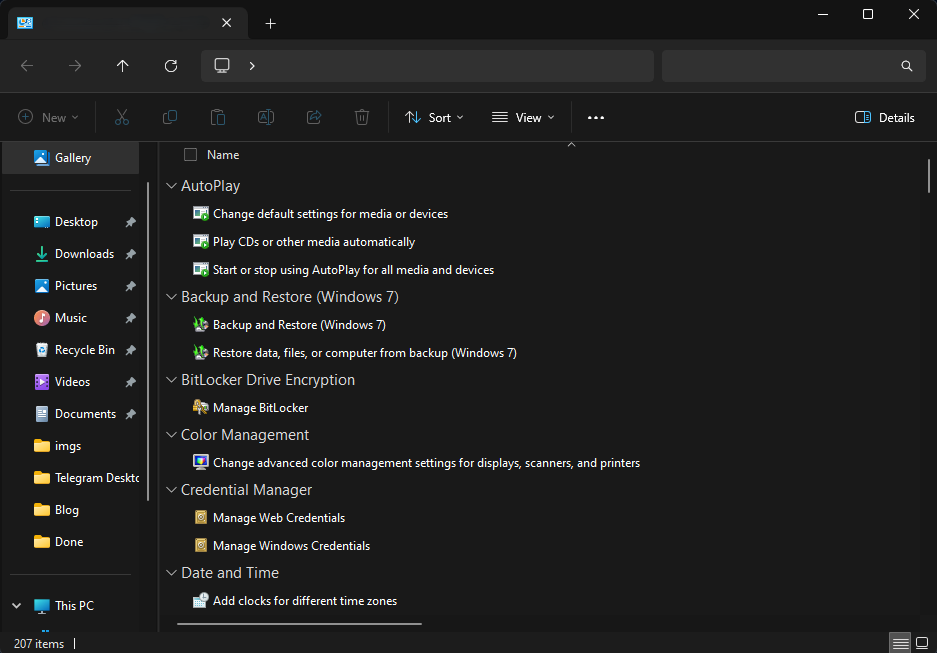Viewport: 937px width, 653px height.
Task: Go up one level with up arrow
Action: tap(123, 66)
